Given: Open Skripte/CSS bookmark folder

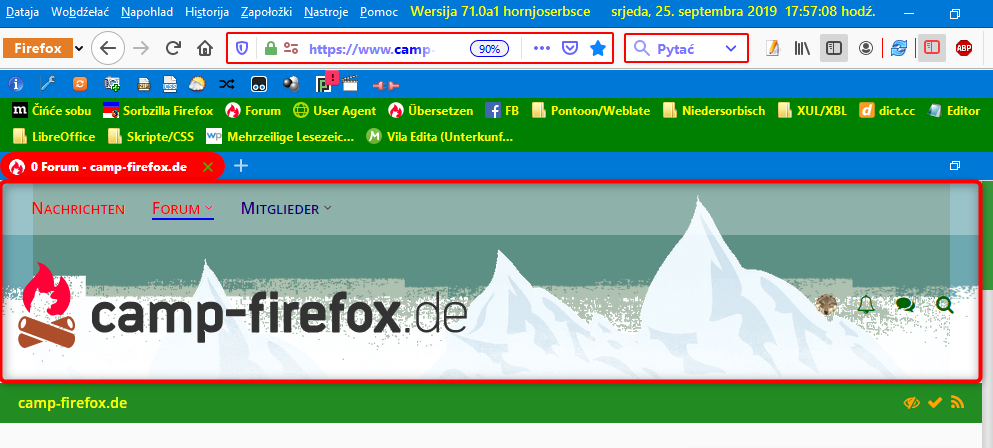Looking at the screenshot, I should [x=151, y=136].
